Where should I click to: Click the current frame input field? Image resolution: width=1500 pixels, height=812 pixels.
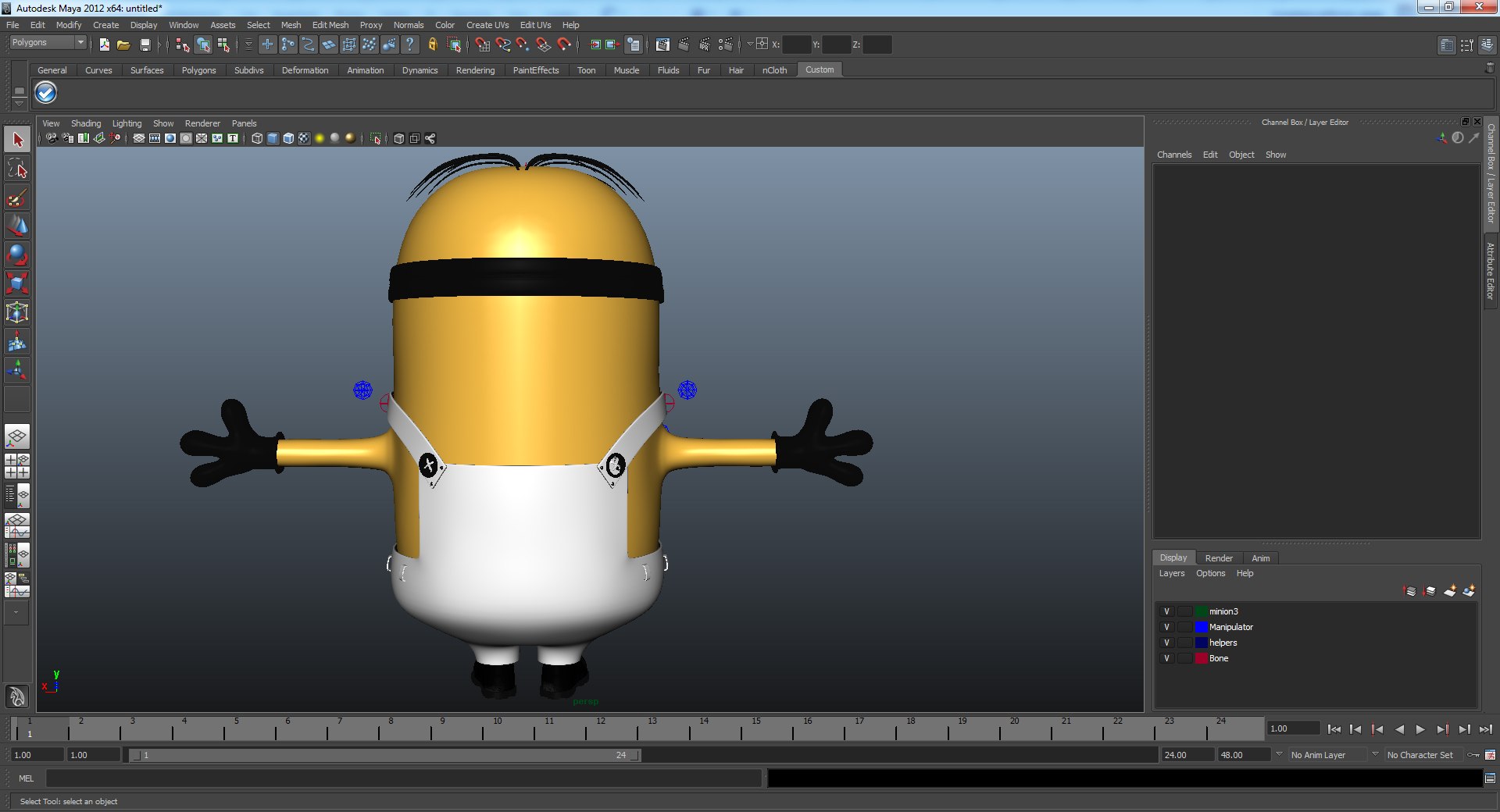(1293, 728)
